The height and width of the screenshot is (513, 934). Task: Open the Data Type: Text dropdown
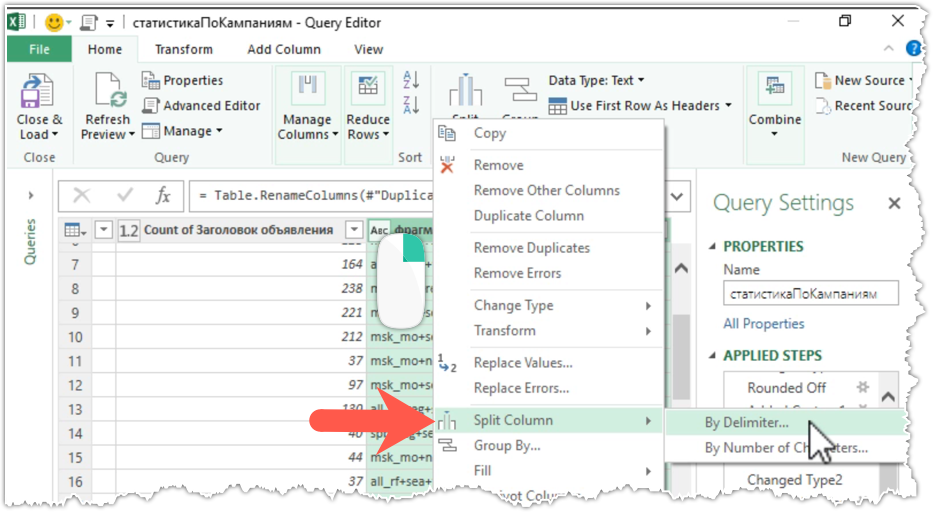596,80
